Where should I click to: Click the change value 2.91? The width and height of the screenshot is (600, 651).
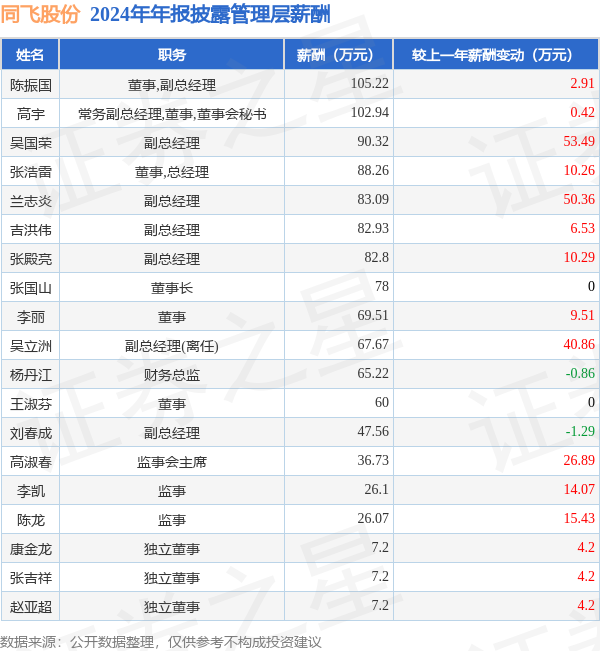pos(582,83)
